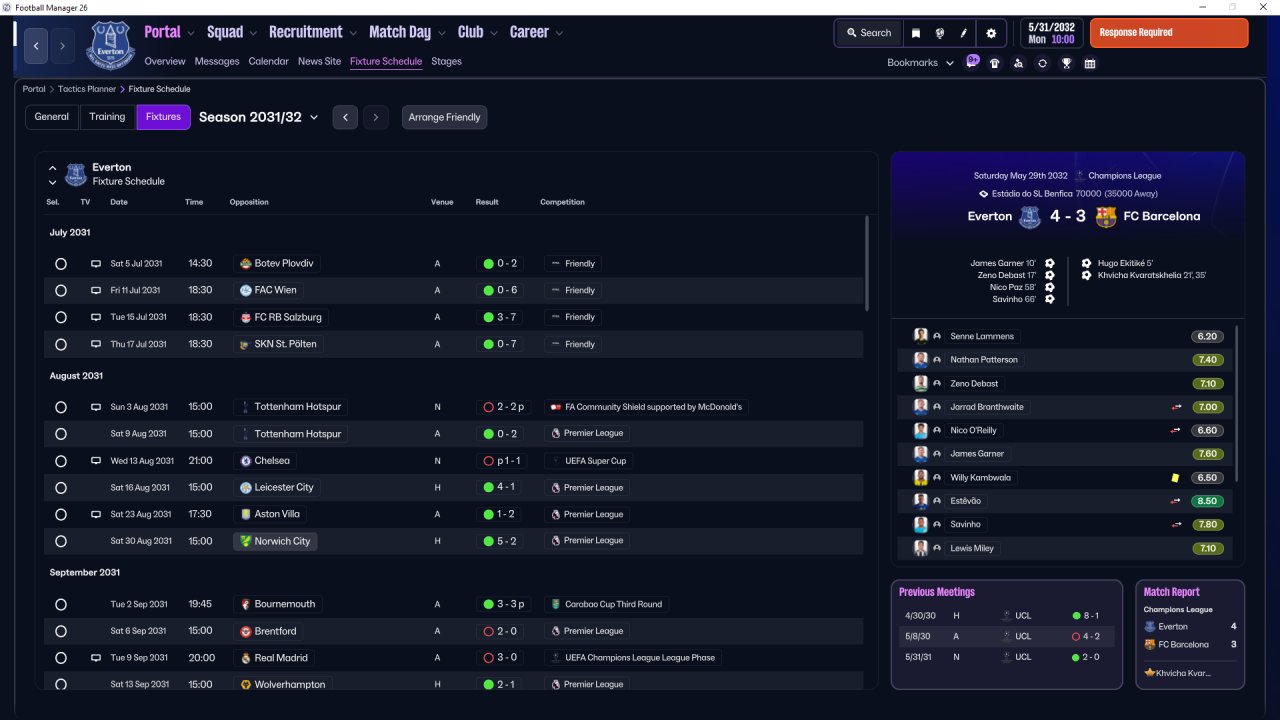Select the Bournemouth fixture radio button
The image size is (1280, 720).
[61, 605]
